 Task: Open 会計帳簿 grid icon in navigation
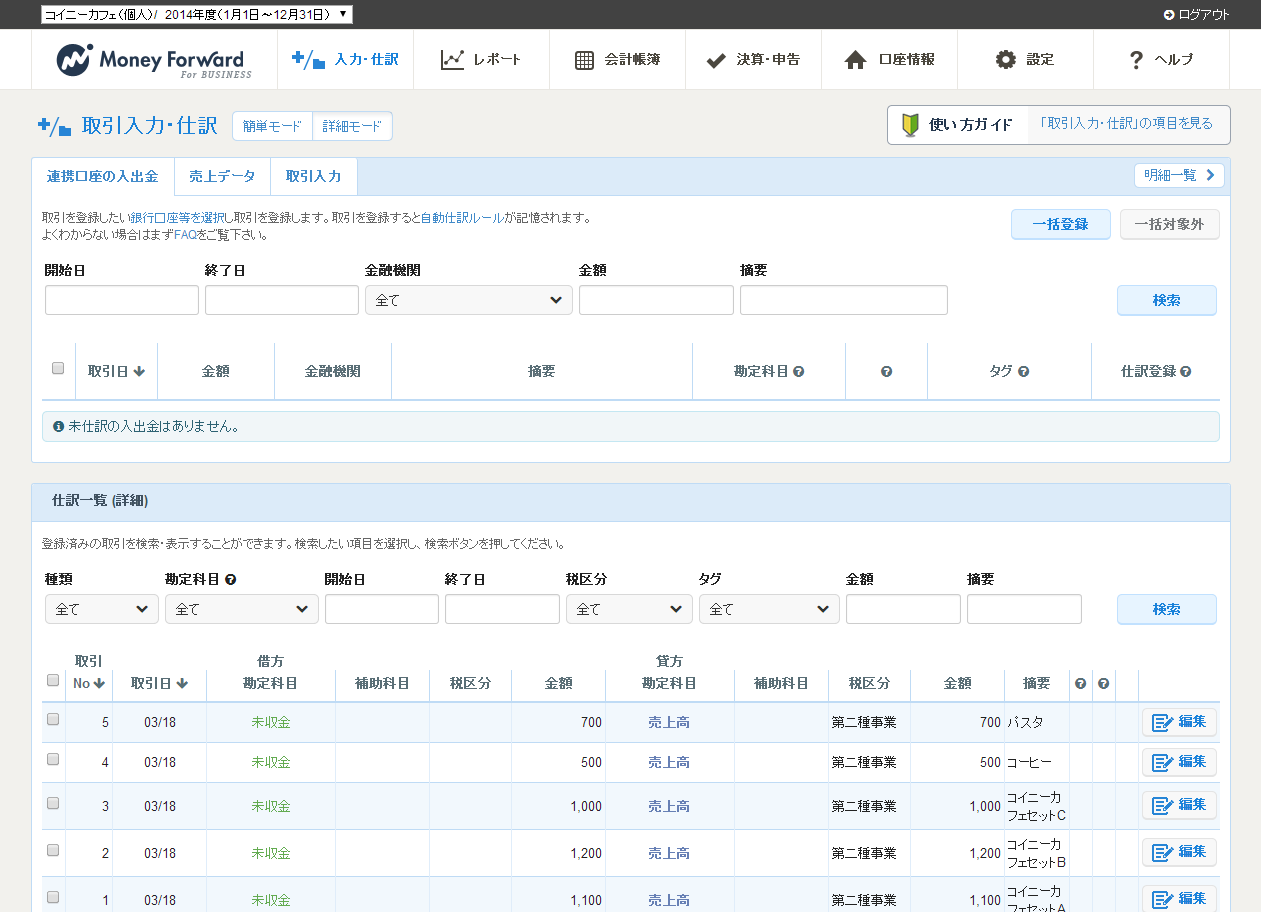pyautogui.click(x=585, y=60)
